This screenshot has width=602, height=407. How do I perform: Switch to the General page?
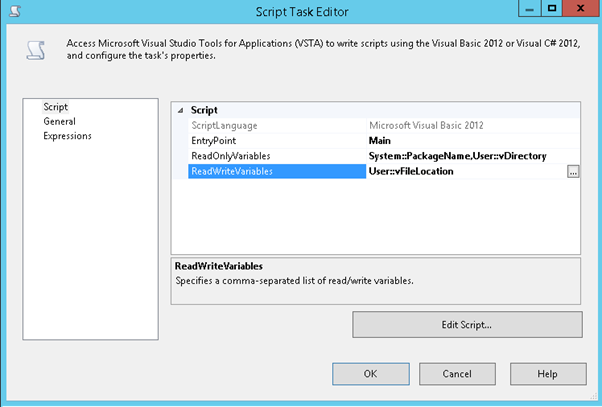(x=59, y=121)
